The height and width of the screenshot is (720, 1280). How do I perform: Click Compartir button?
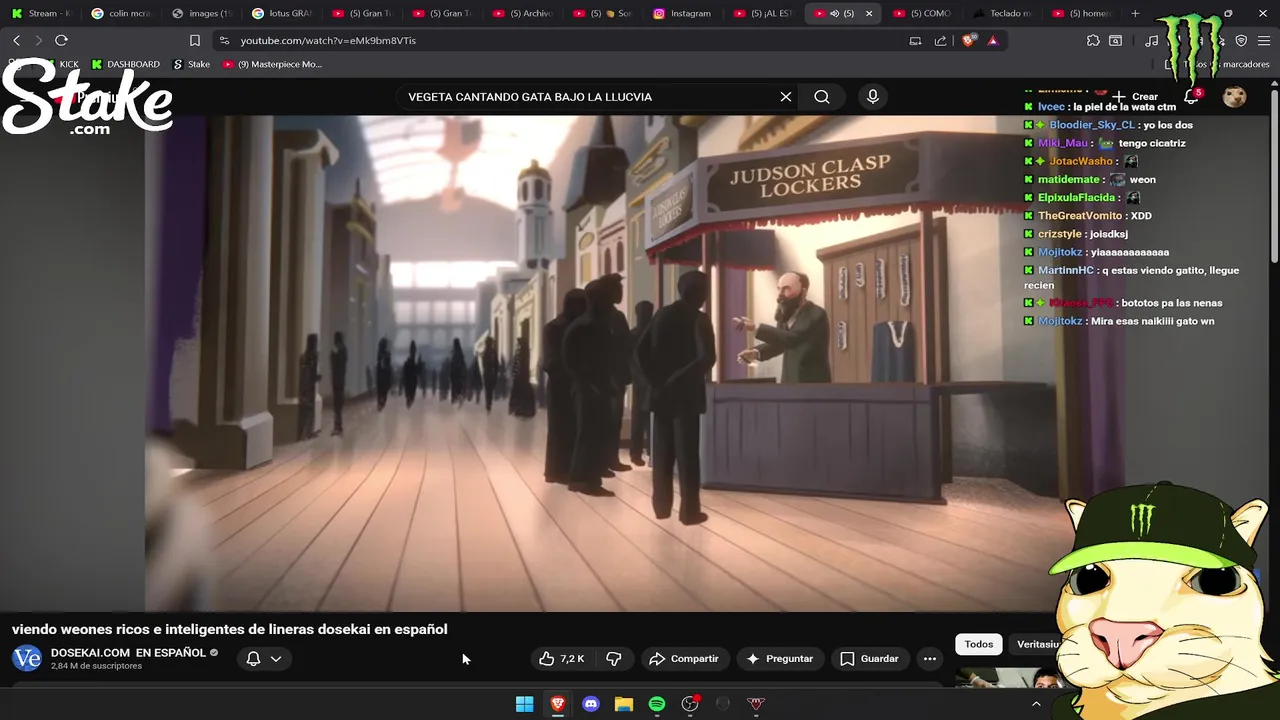(684, 658)
